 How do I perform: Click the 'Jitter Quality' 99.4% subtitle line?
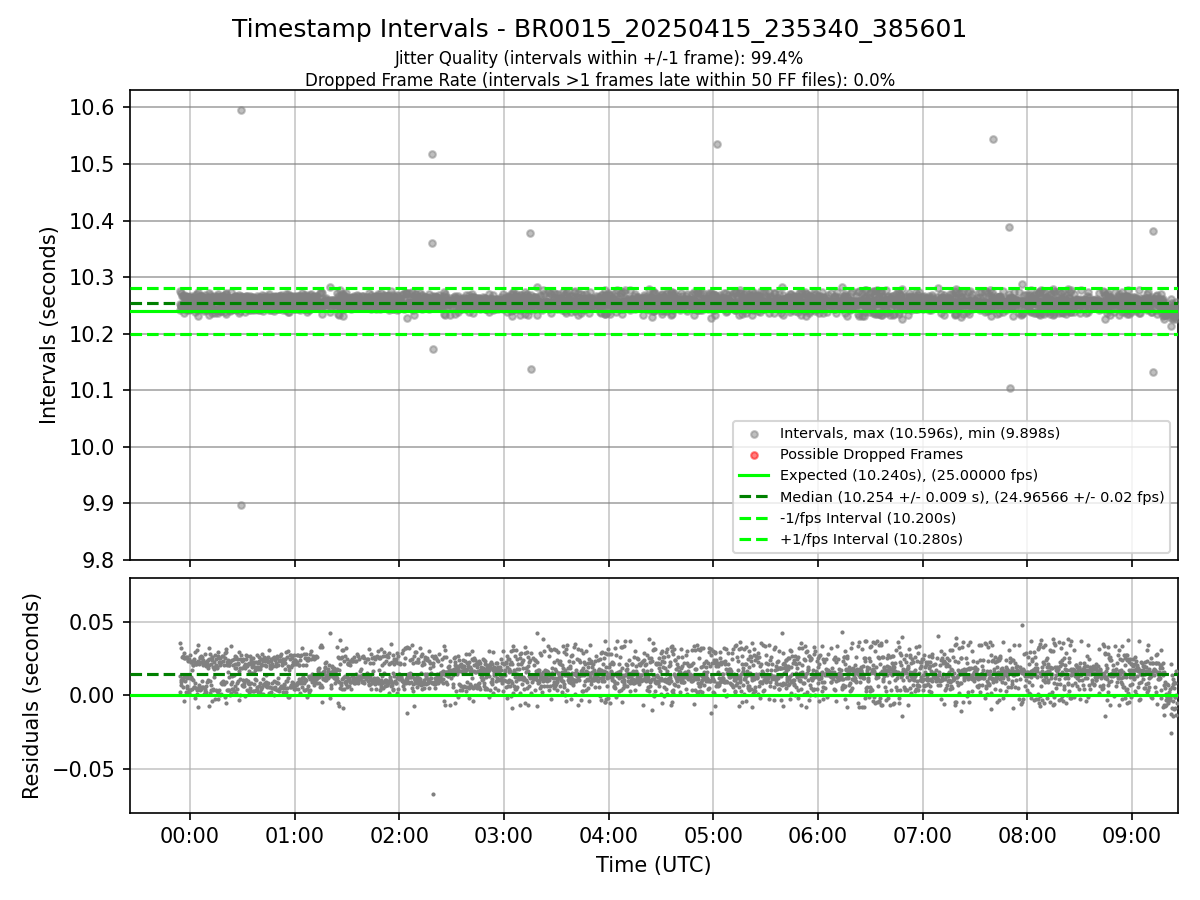599,58
